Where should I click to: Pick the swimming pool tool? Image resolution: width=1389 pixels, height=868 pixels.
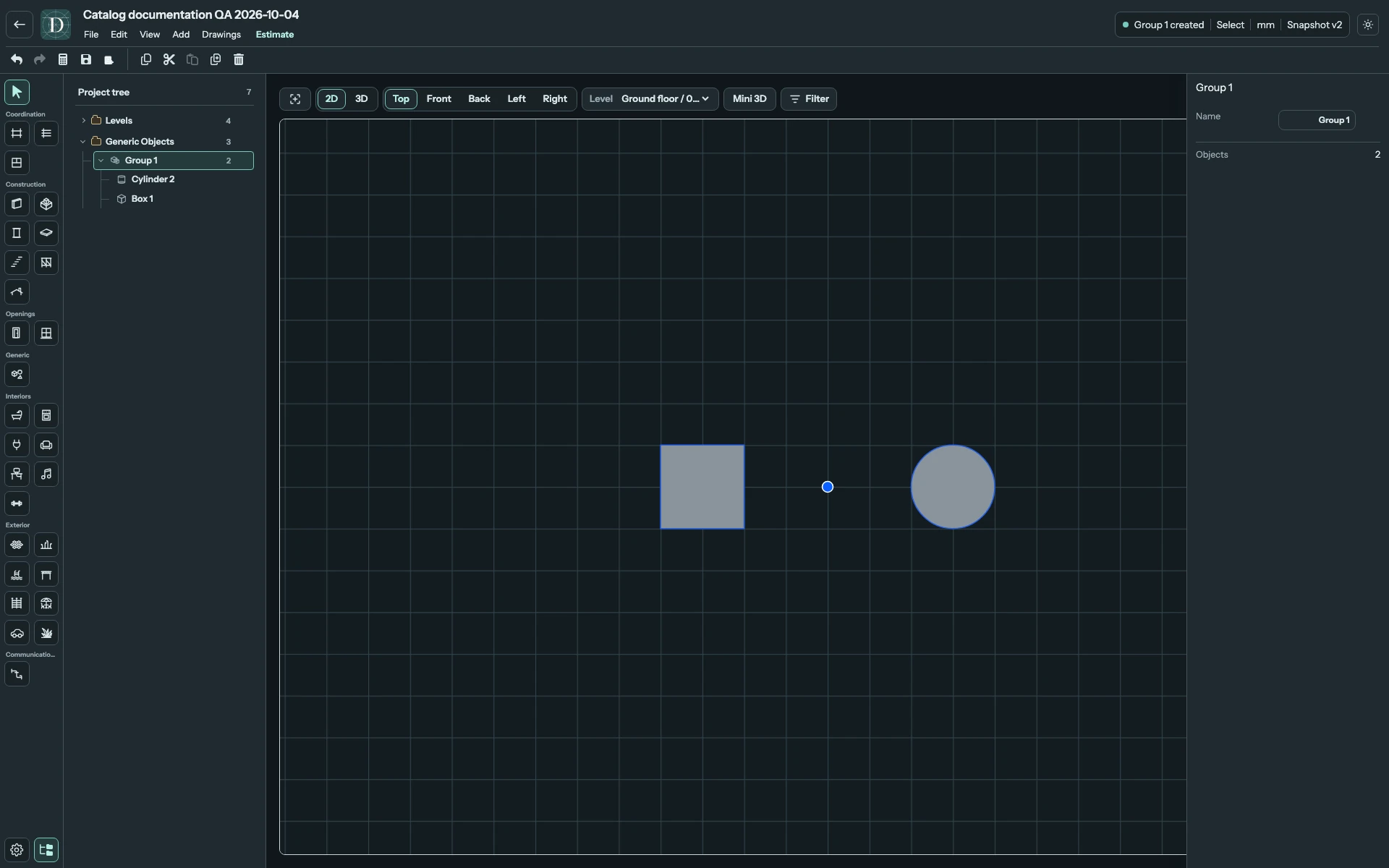click(17, 574)
